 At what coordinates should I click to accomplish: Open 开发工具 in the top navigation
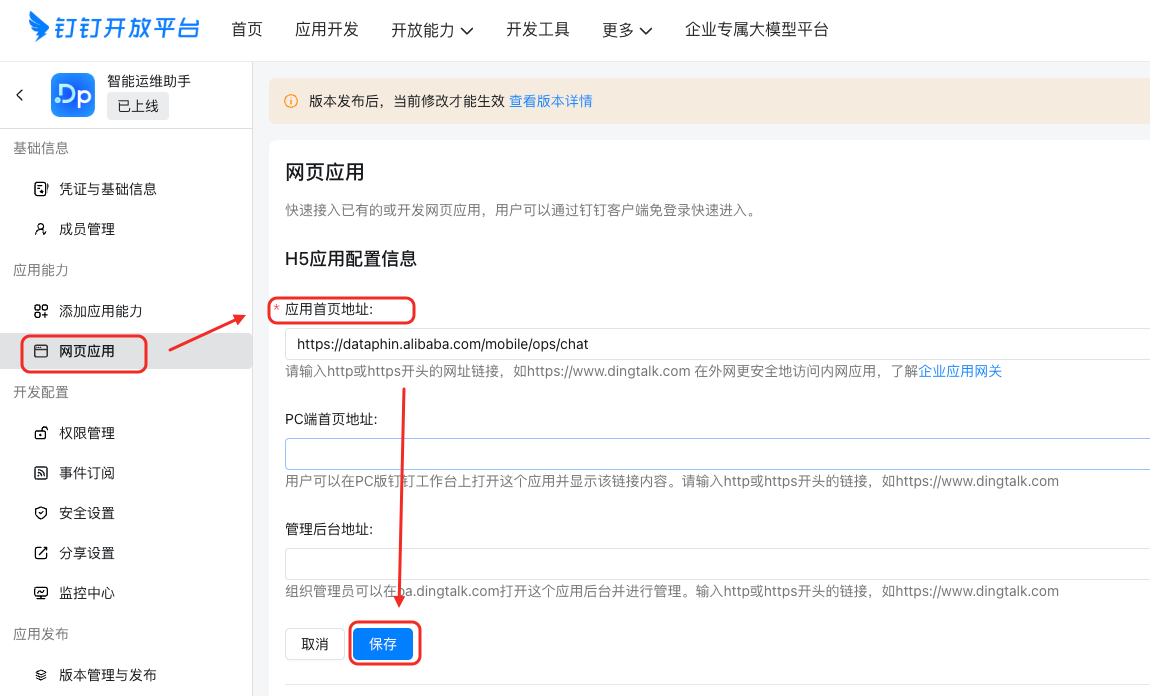(x=538, y=29)
